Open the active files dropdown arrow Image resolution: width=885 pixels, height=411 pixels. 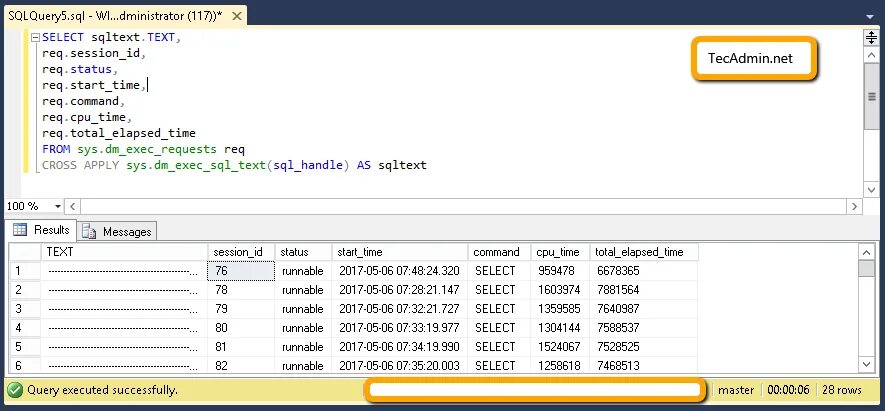[870, 17]
